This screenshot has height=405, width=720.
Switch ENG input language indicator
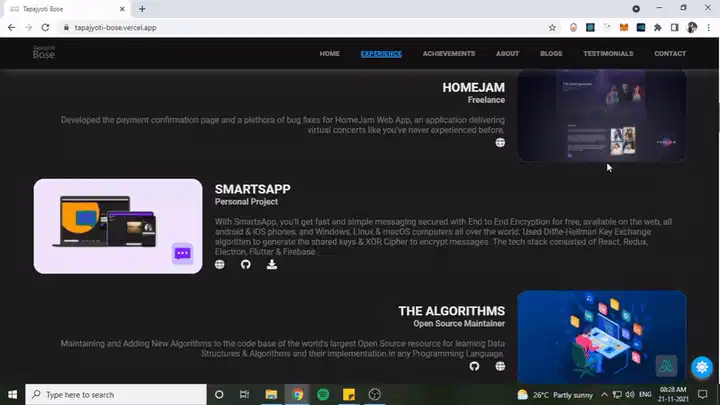click(645, 394)
